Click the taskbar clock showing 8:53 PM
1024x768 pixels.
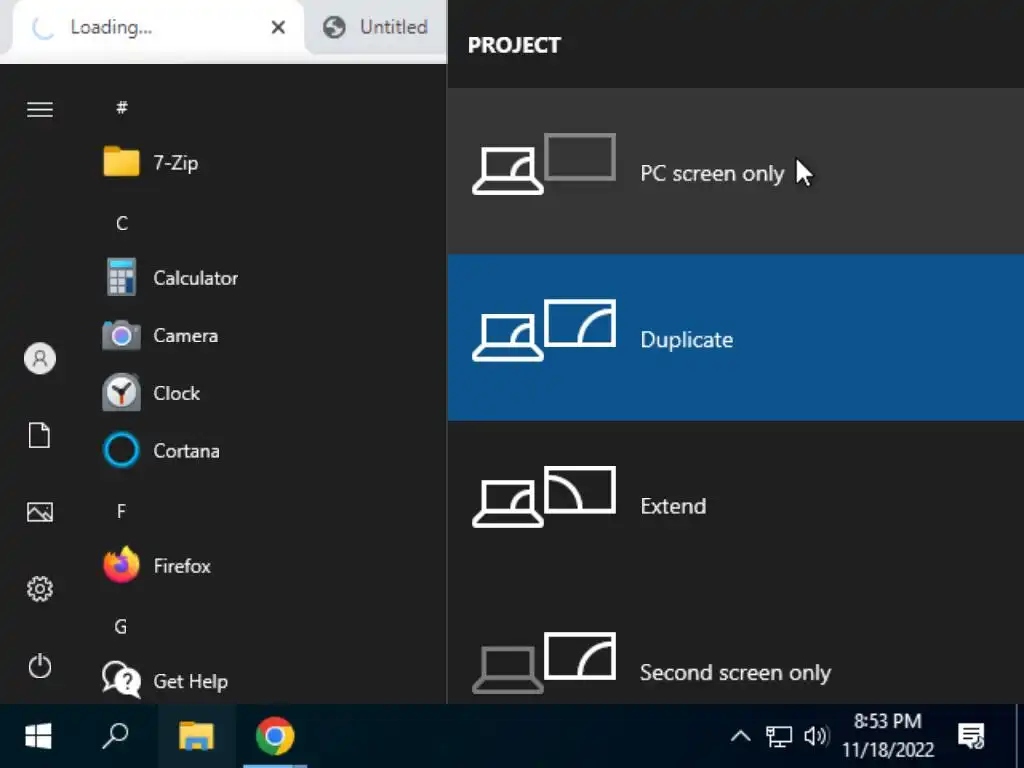click(x=888, y=735)
